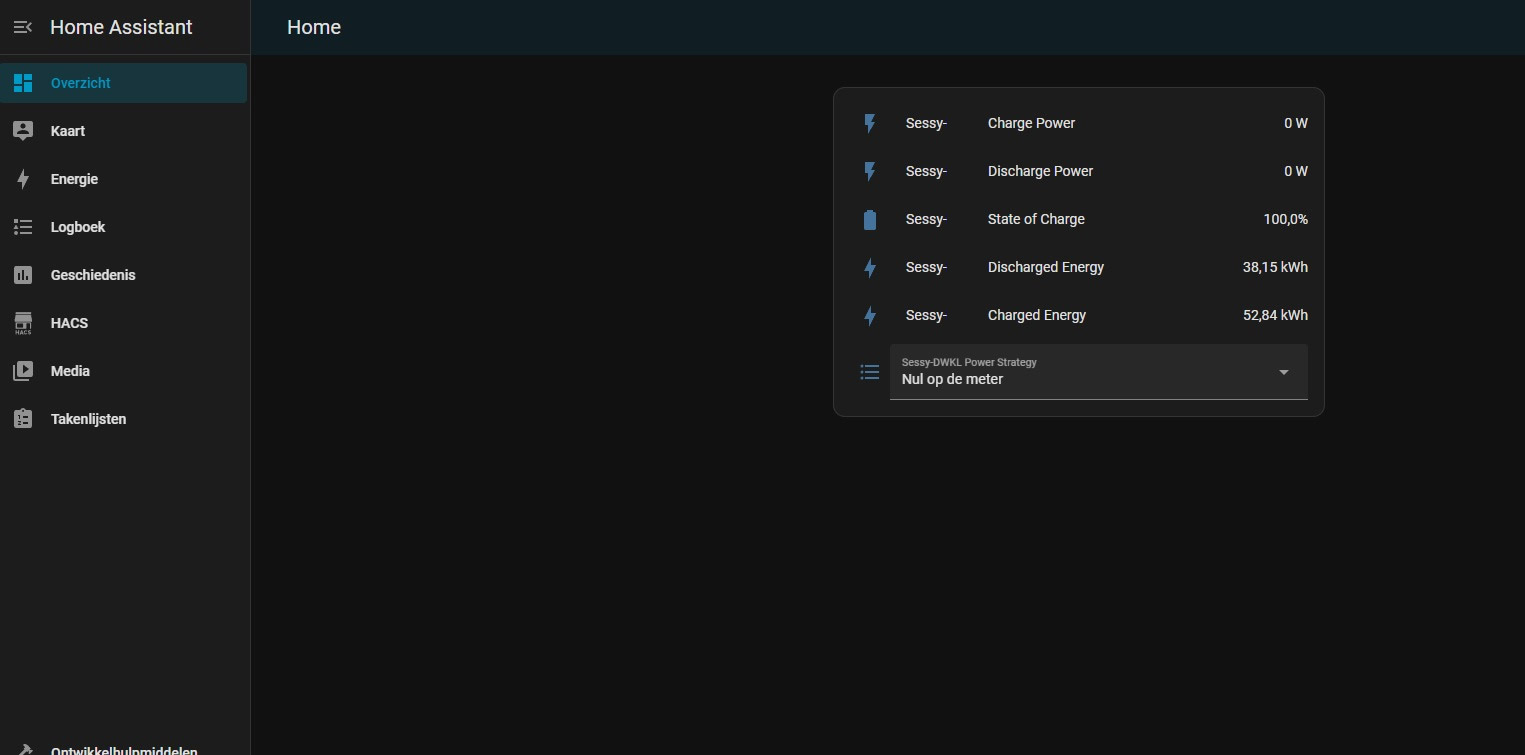Open the Takenlijsten clipboard icon
The height and width of the screenshot is (755, 1525).
click(x=23, y=419)
